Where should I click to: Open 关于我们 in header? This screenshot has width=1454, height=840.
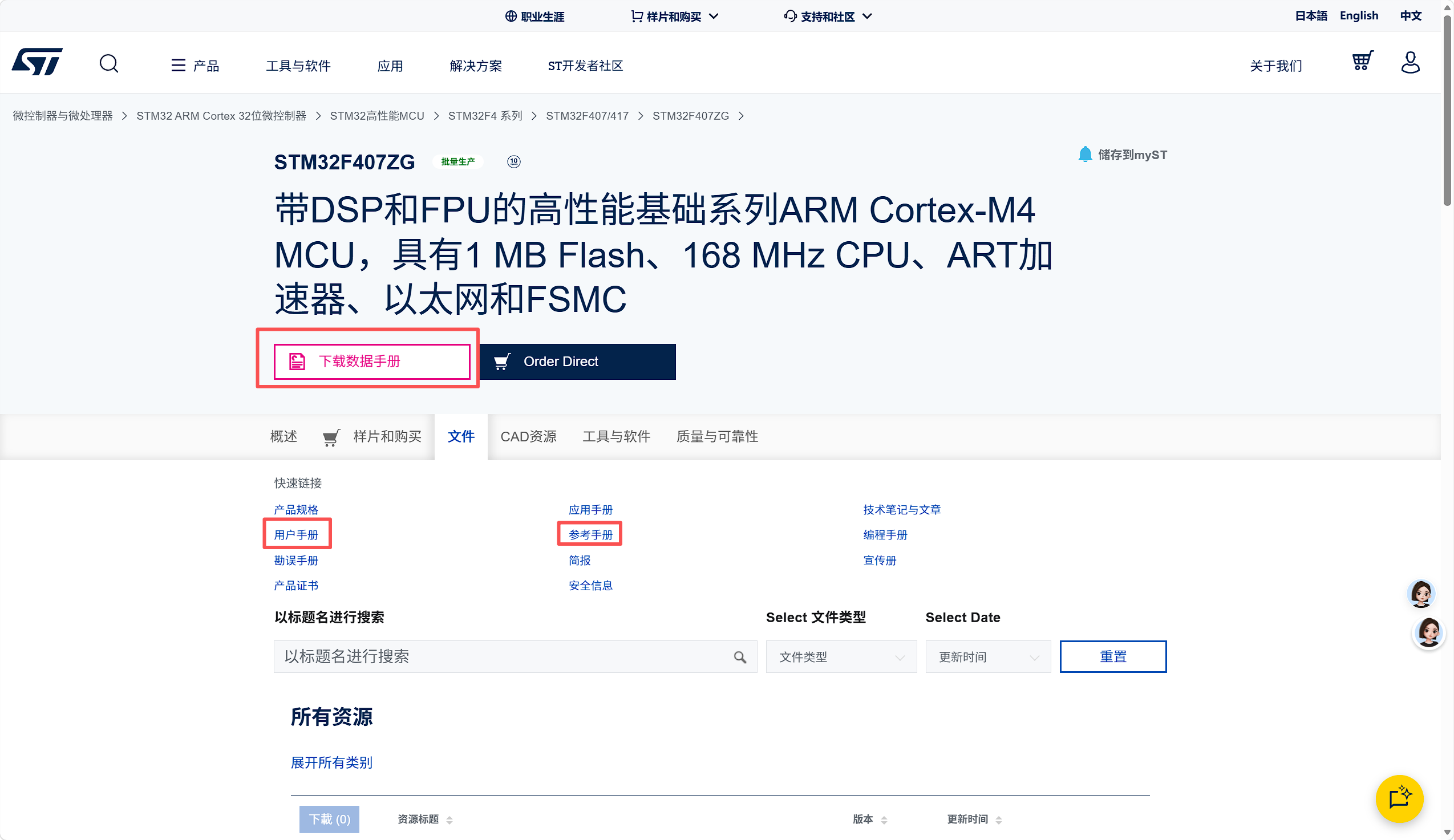pyautogui.click(x=1275, y=66)
